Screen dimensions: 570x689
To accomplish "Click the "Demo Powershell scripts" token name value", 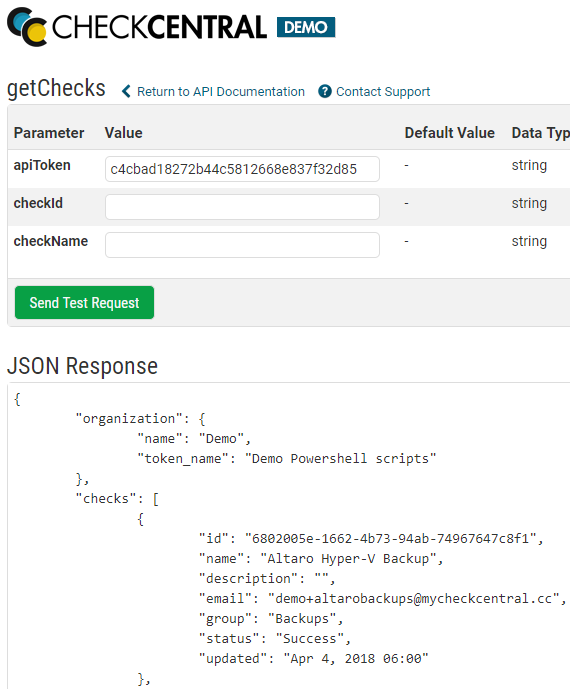I will point(341,459).
